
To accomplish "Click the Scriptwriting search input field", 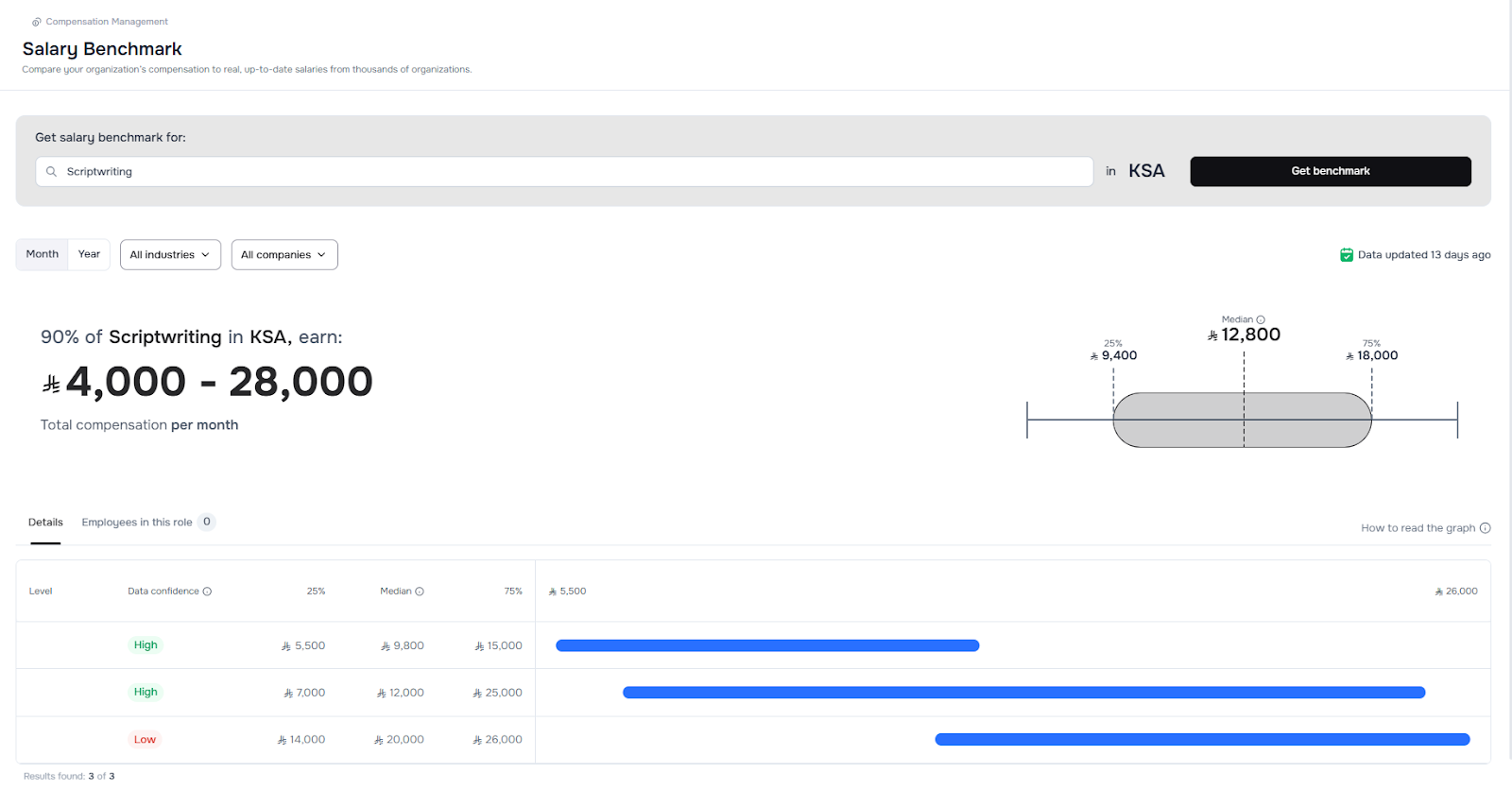I will [x=567, y=172].
